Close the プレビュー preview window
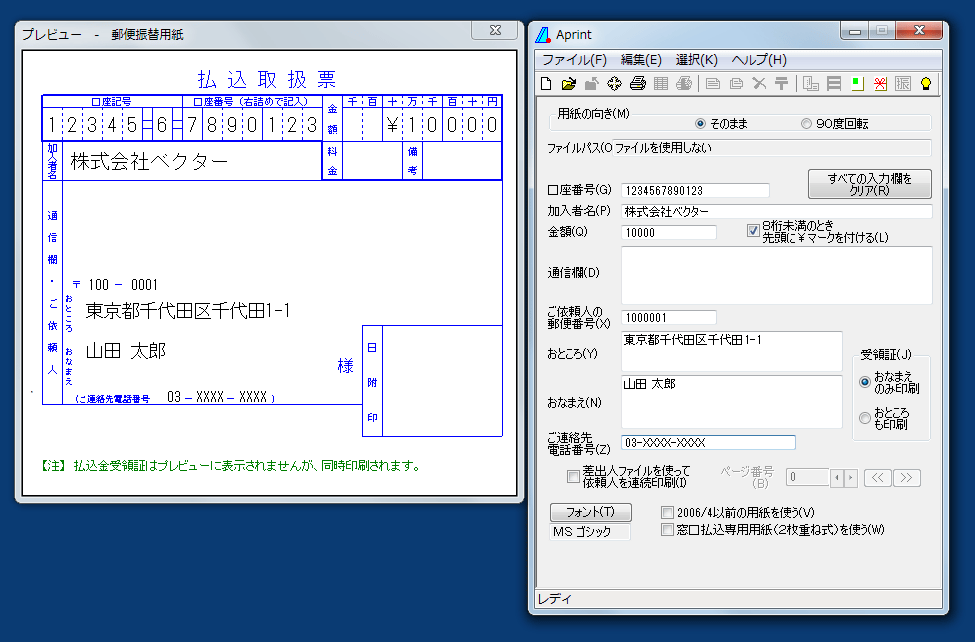Screen dimensions: 975x642 [495, 30]
